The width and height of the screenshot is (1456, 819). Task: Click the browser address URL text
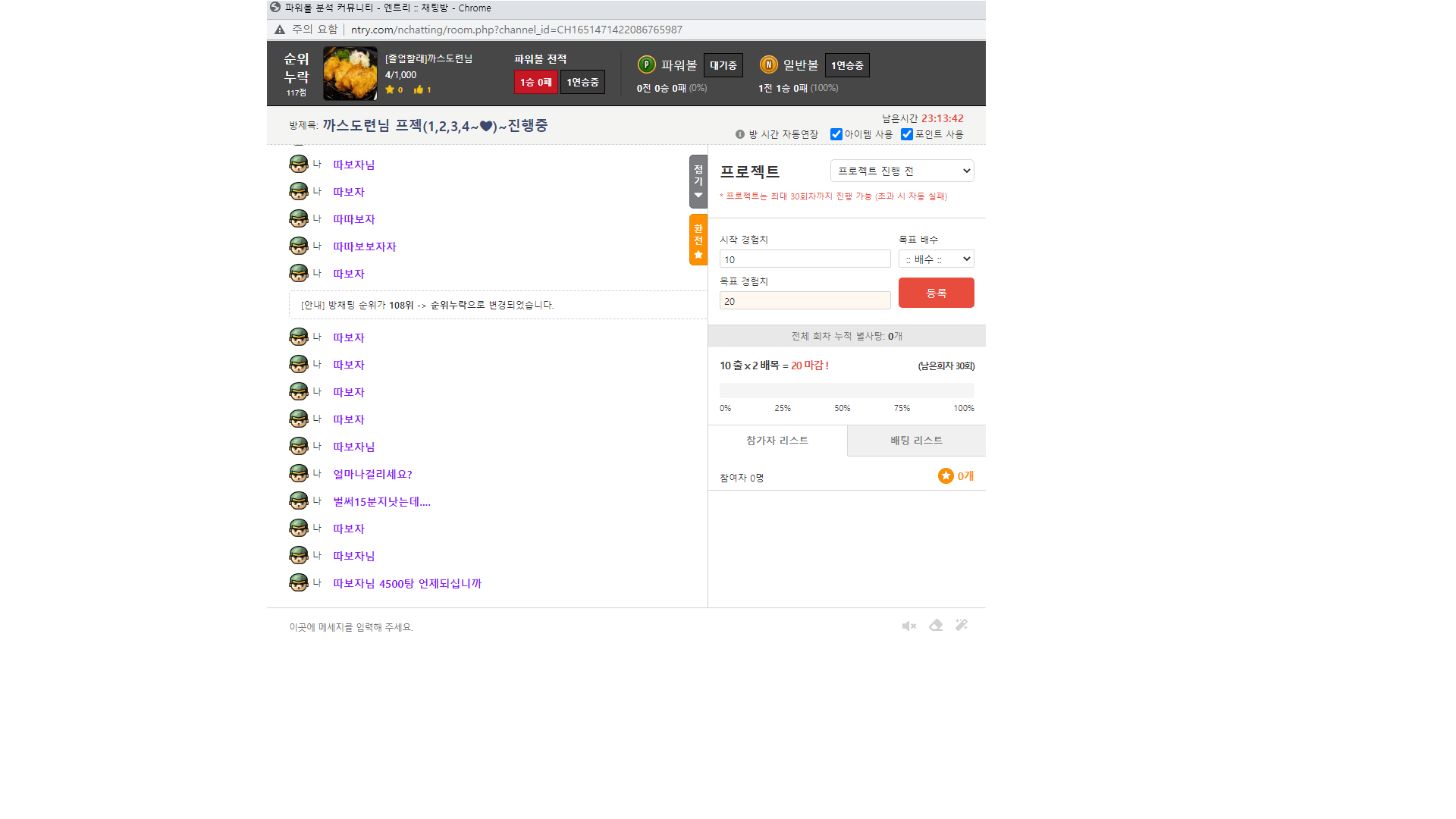pos(516,30)
